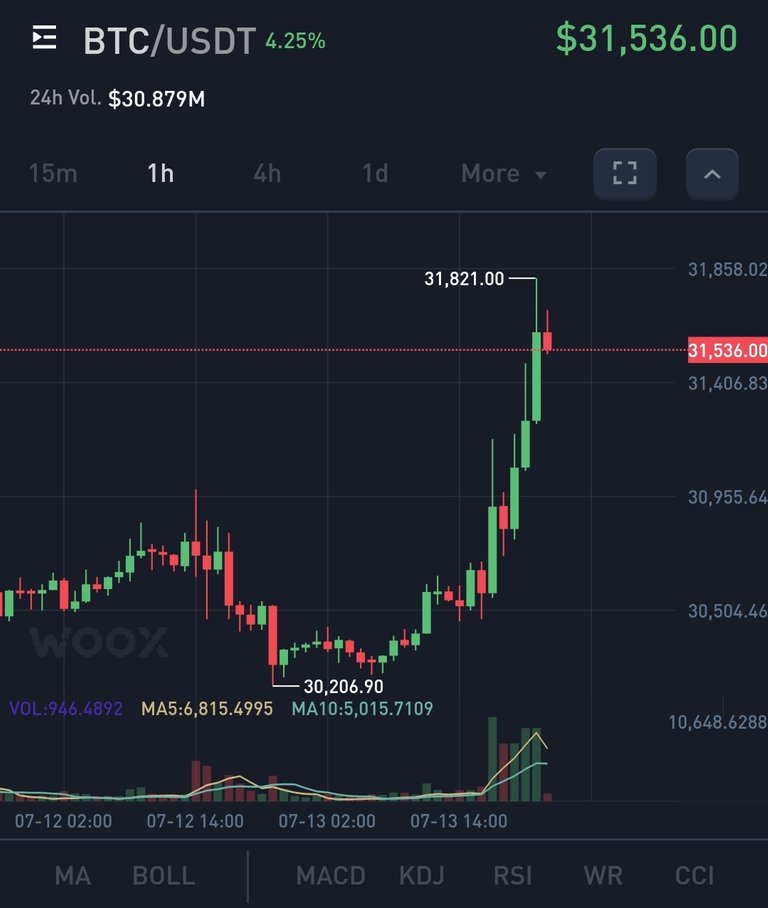Click the red current price label 31,536.00

pyautogui.click(x=727, y=350)
